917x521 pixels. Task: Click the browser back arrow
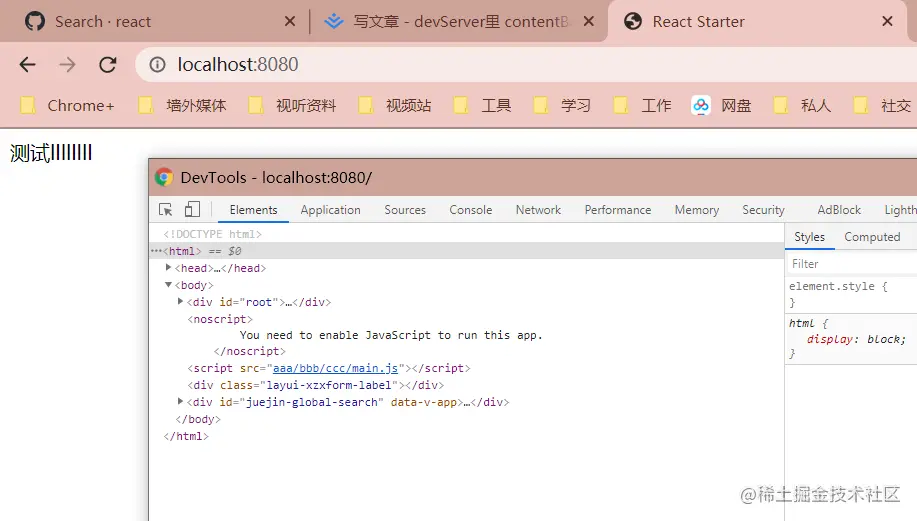[x=27, y=64]
